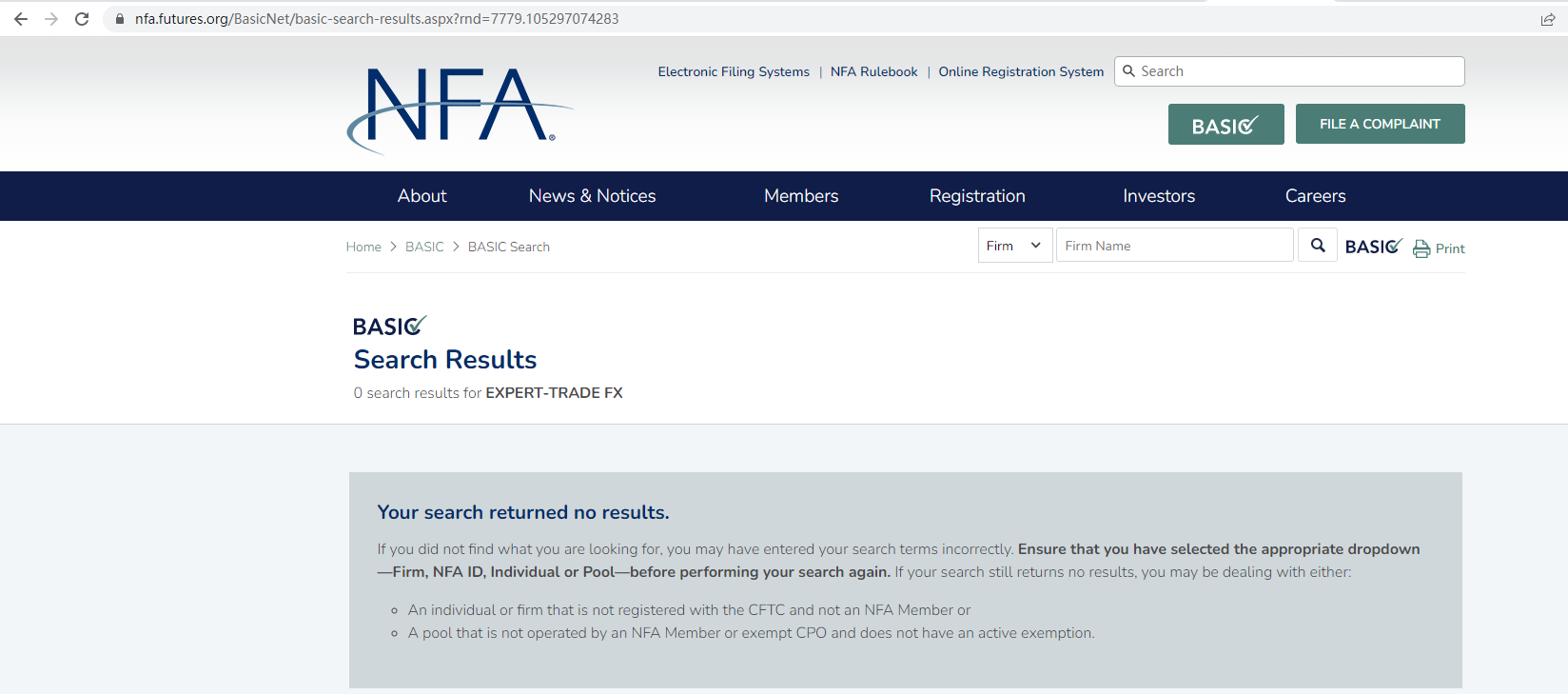Open the Investors menu
The height and width of the screenshot is (694, 1568).
(1158, 196)
